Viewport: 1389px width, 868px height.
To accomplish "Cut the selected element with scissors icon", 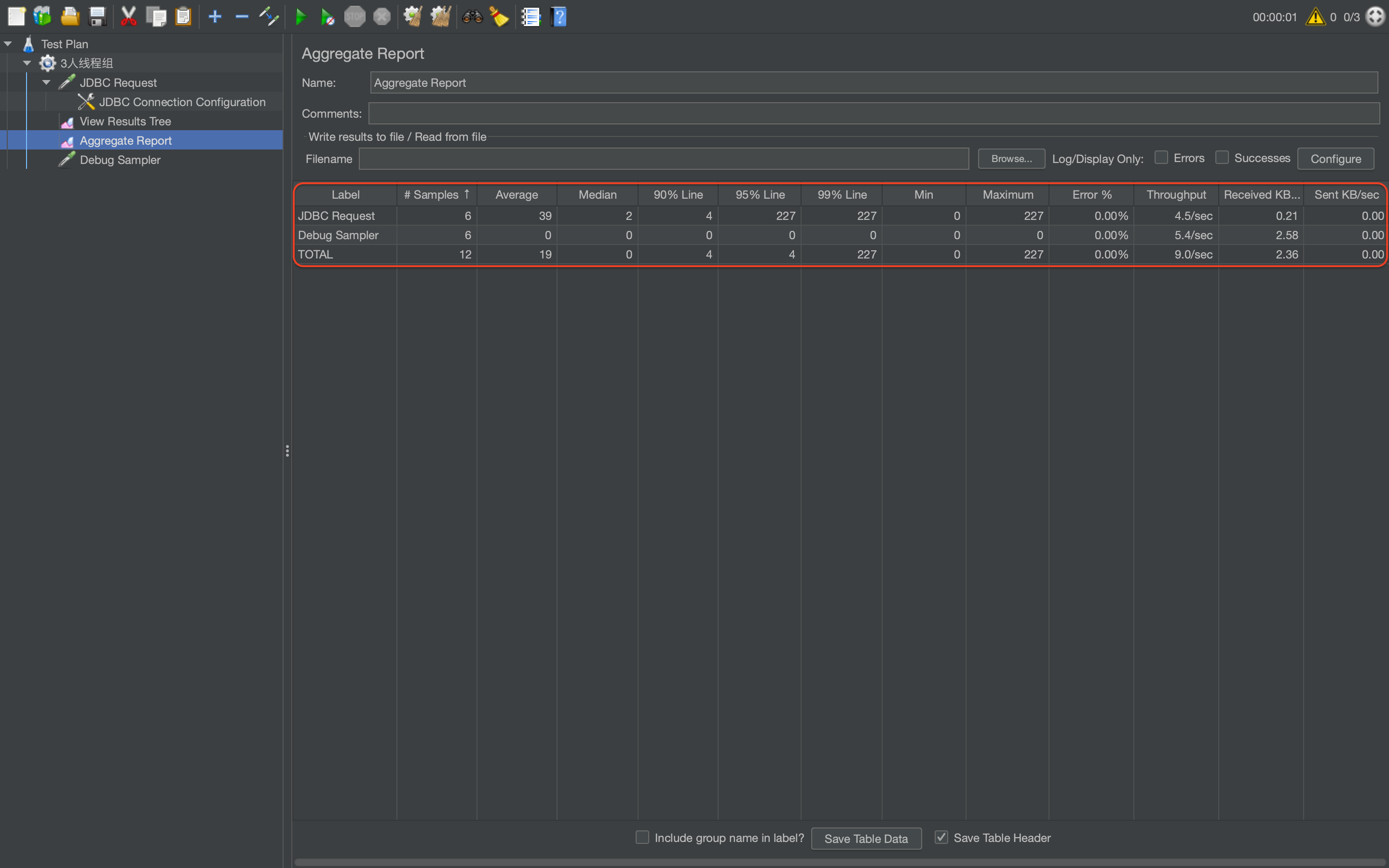I will [x=128, y=16].
